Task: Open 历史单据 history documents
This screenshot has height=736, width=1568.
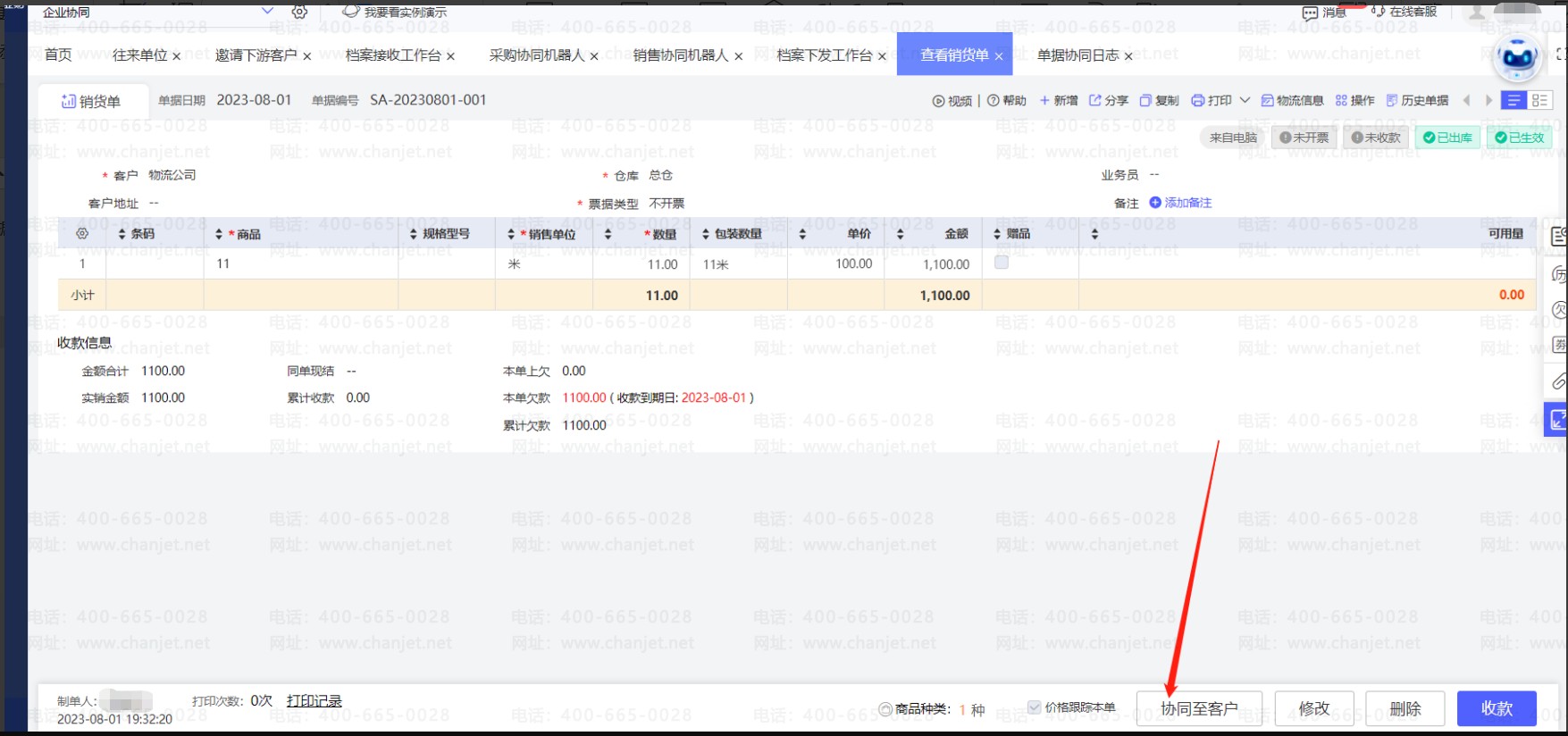Action: tap(1417, 101)
